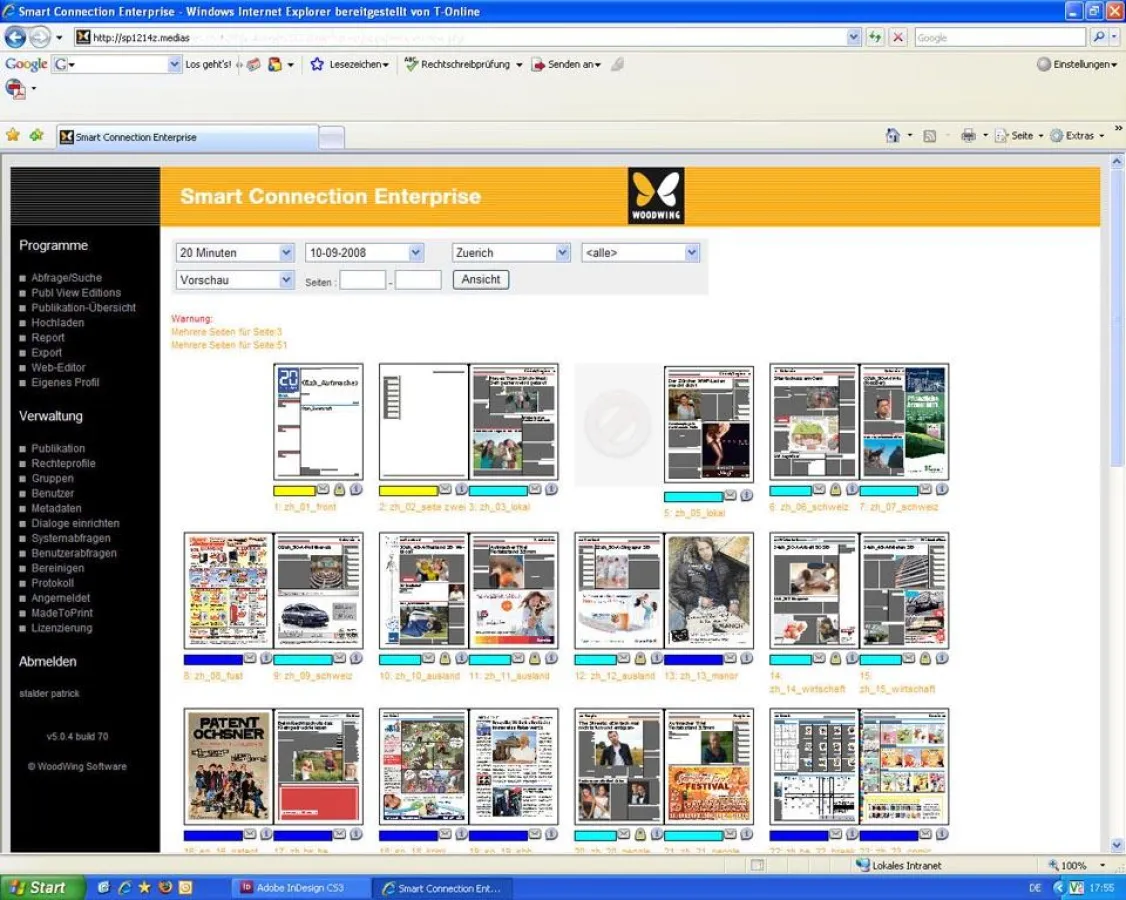Select Web-Editor from the Programme menu
Screen dimensions: 1126x900
(x=58, y=368)
